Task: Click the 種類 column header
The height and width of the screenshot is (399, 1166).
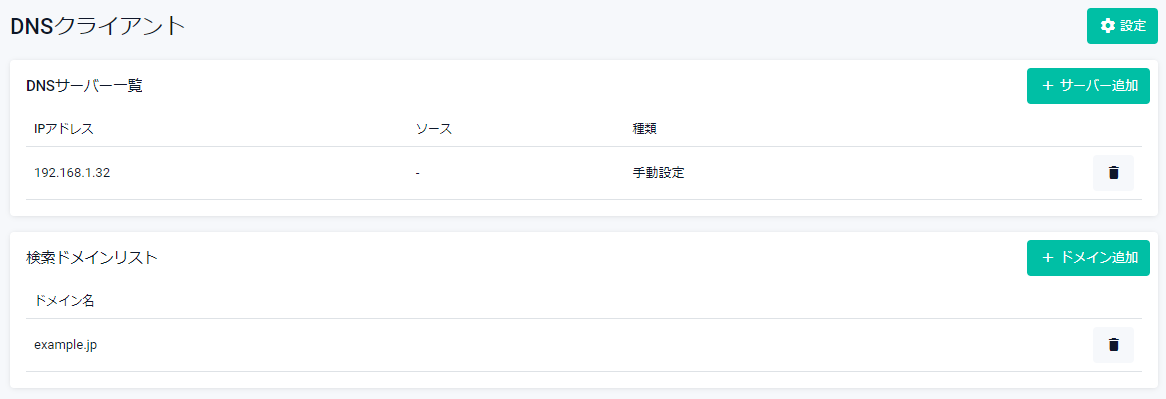Action: click(644, 129)
